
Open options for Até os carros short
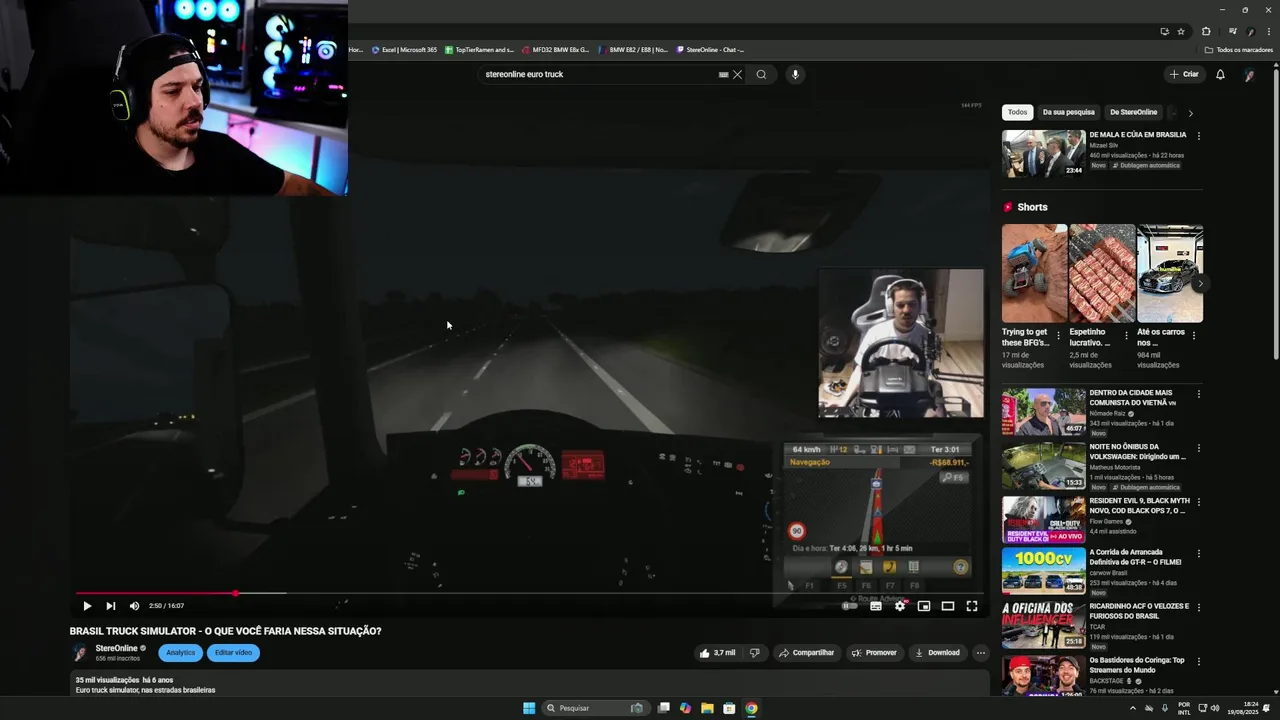click(1195, 335)
